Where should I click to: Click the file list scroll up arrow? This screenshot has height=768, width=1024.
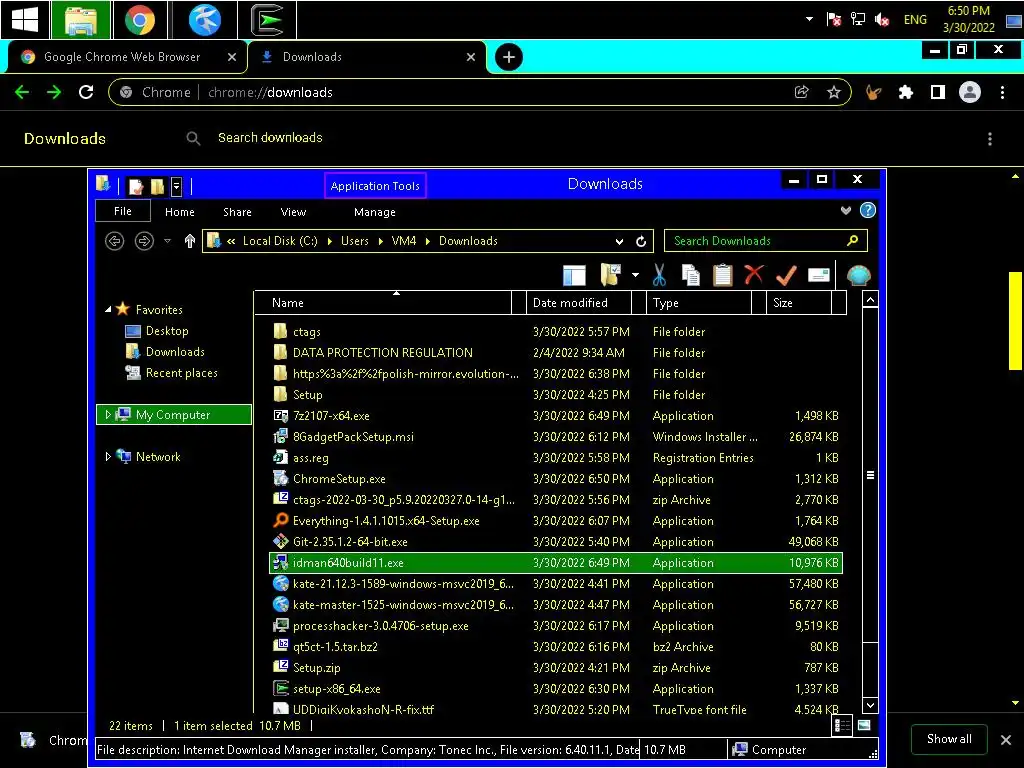870,300
